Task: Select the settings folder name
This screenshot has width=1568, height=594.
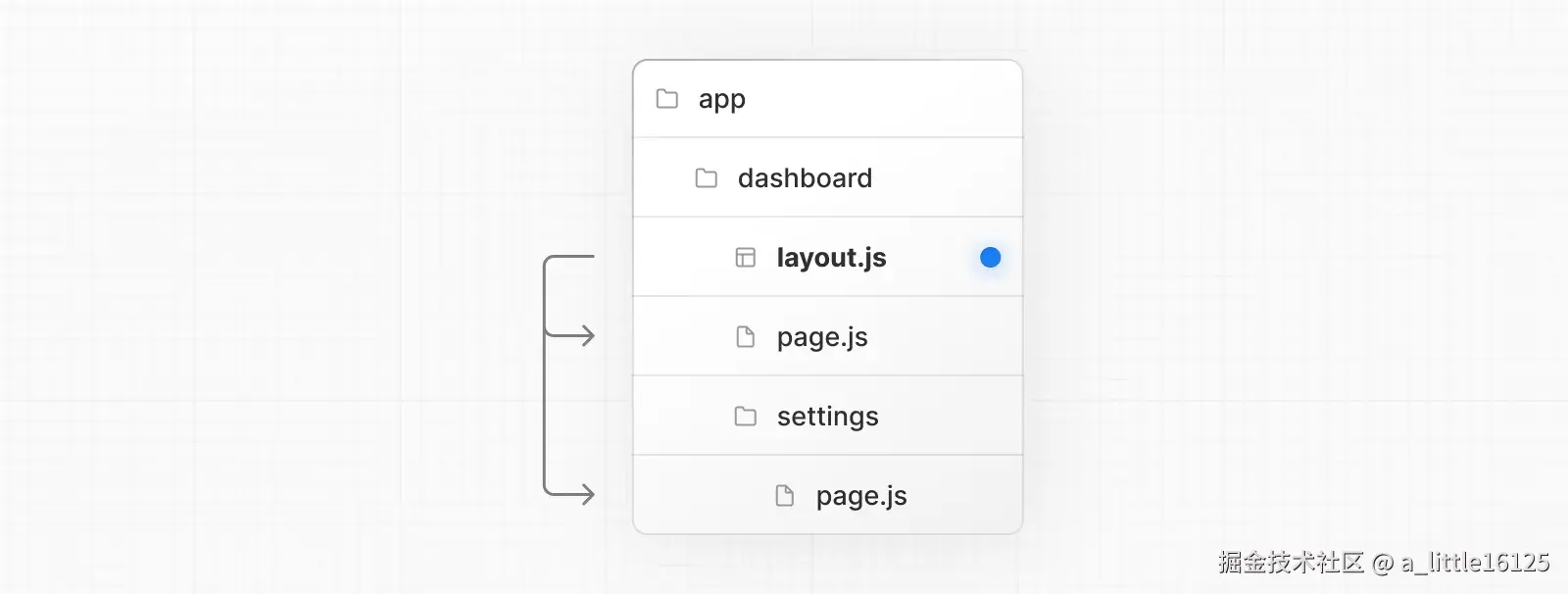Action: click(828, 418)
